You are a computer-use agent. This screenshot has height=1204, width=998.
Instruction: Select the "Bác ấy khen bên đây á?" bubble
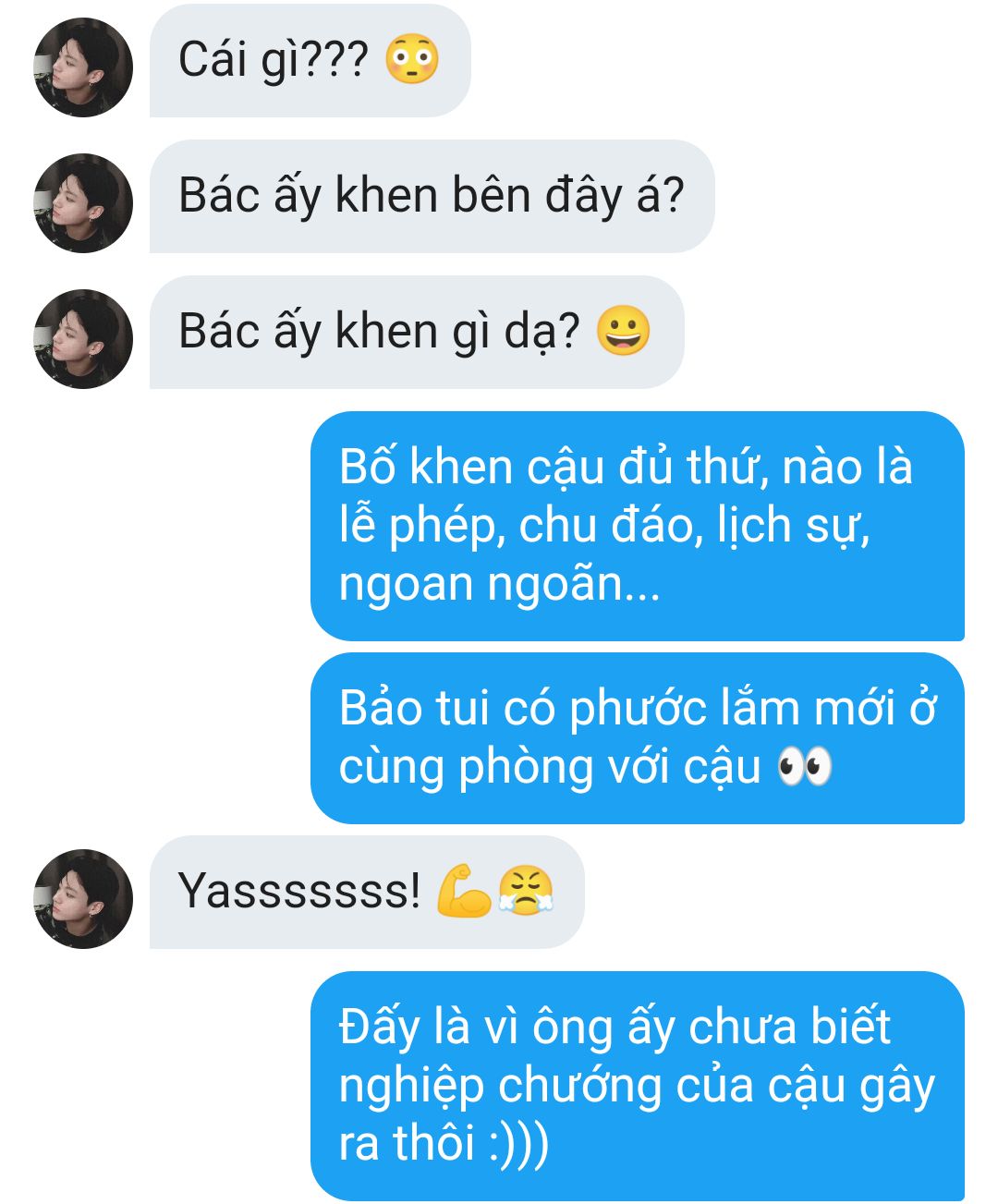click(x=432, y=196)
